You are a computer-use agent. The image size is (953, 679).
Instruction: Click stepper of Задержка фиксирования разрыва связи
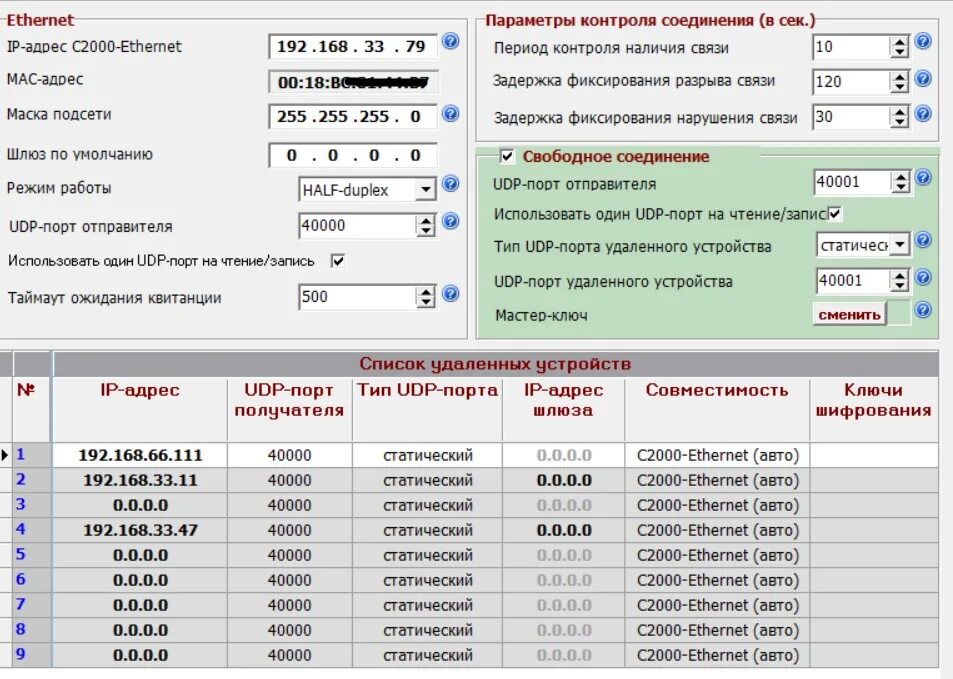coord(899,81)
